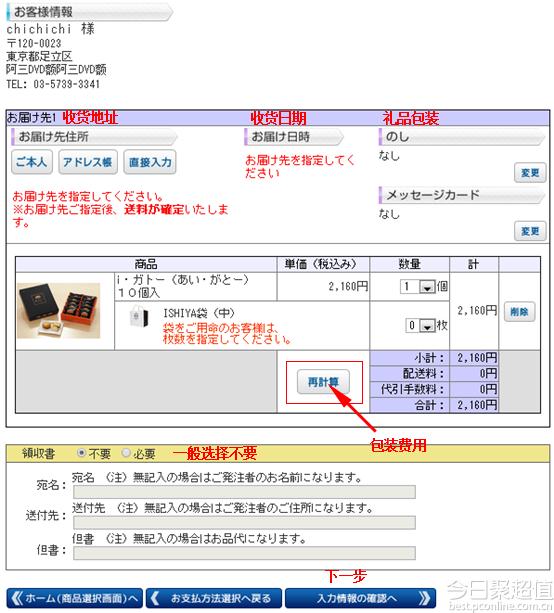Click the 領収書 label
Image resolution: width=554 pixels, height=613 pixels.
pos(39,453)
